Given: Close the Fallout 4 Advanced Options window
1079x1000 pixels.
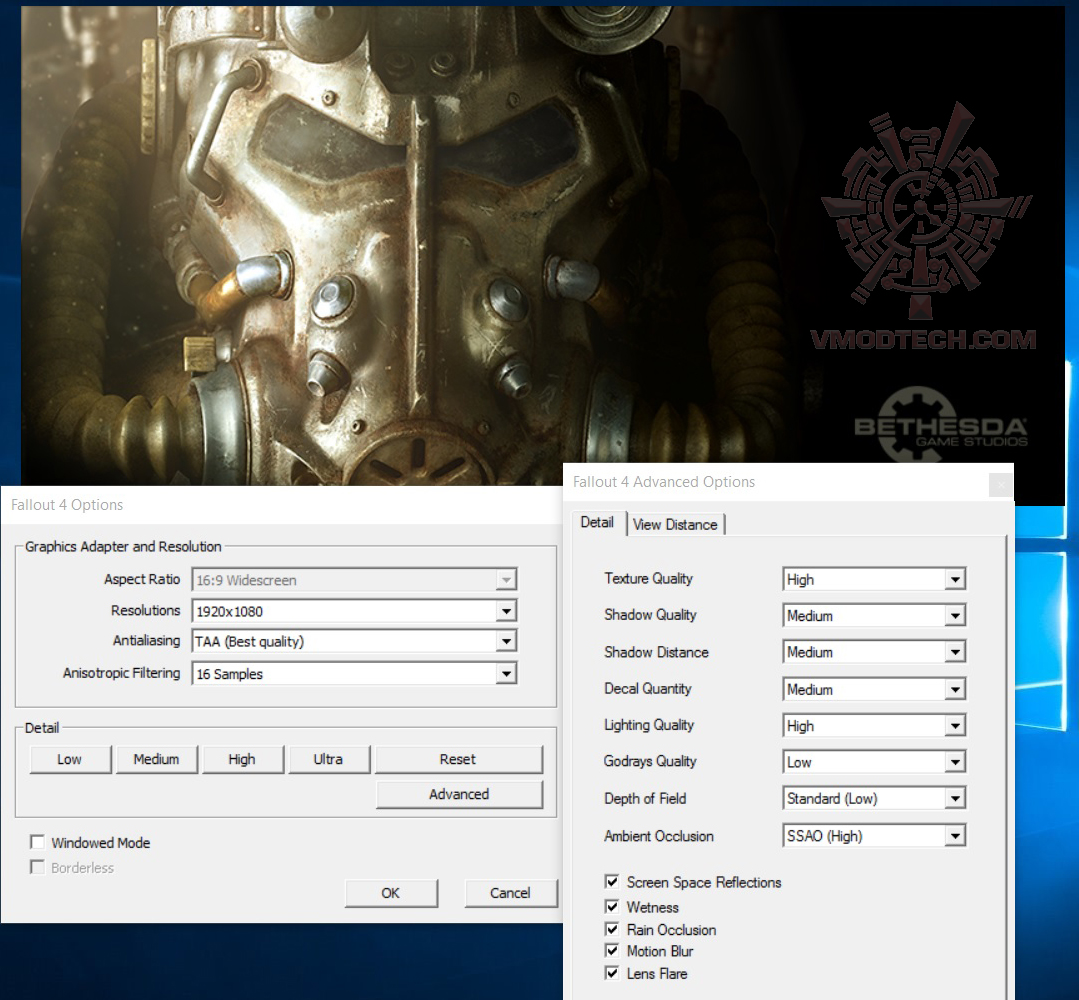Looking at the screenshot, I should [1001, 485].
